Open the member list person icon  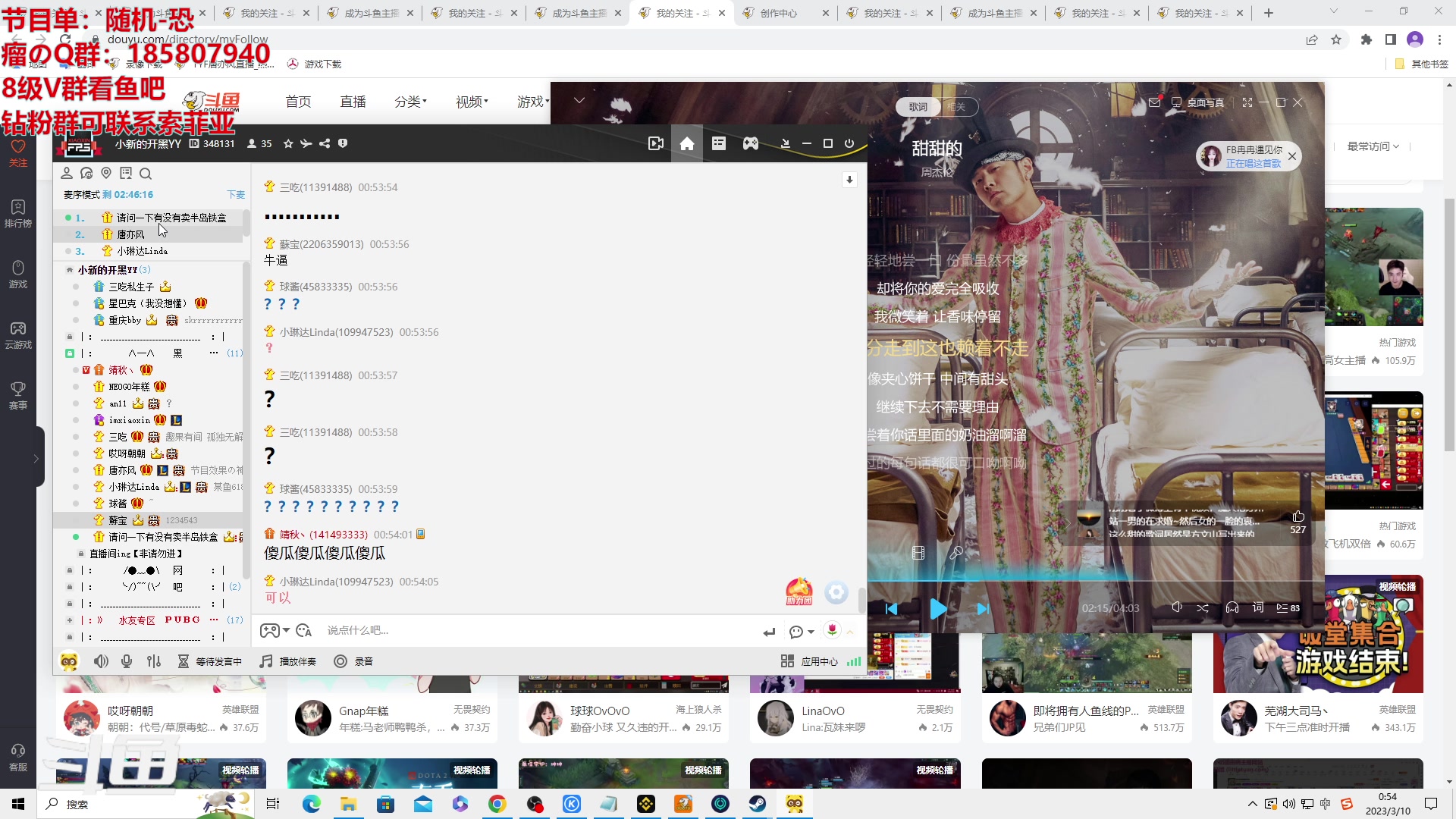click(x=67, y=173)
